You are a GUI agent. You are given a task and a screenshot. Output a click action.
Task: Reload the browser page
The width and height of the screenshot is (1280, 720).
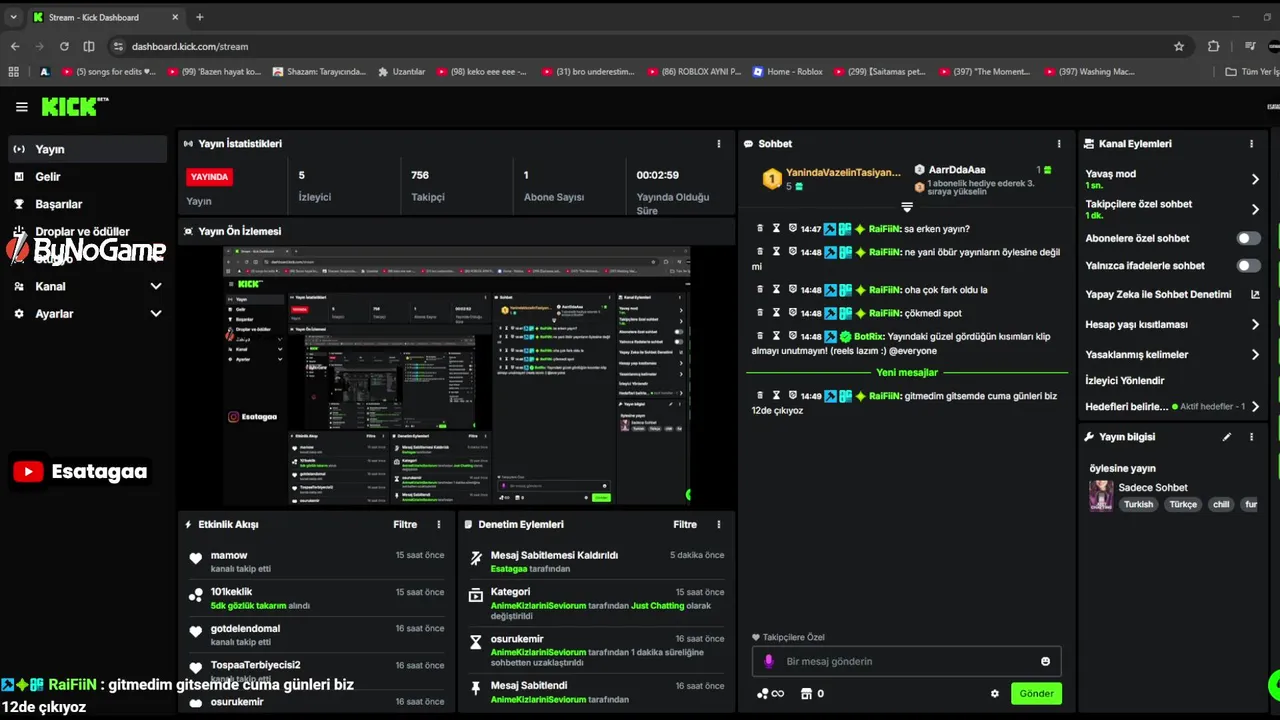click(64, 46)
